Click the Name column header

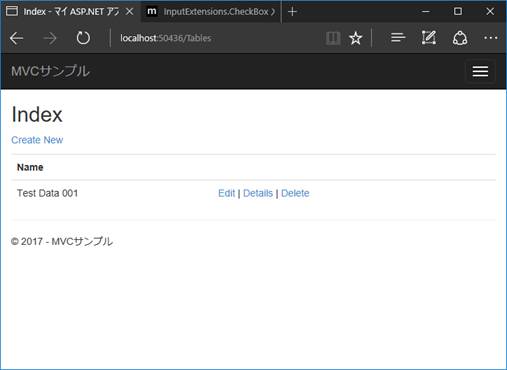tap(30, 167)
